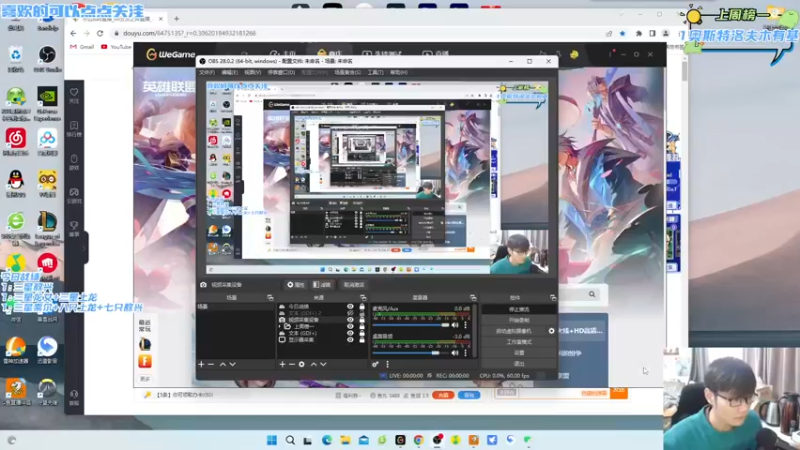Remove selected source with the Sources minus icon
The height and width of the screenshot is (450, 800).
pos(292,364)
